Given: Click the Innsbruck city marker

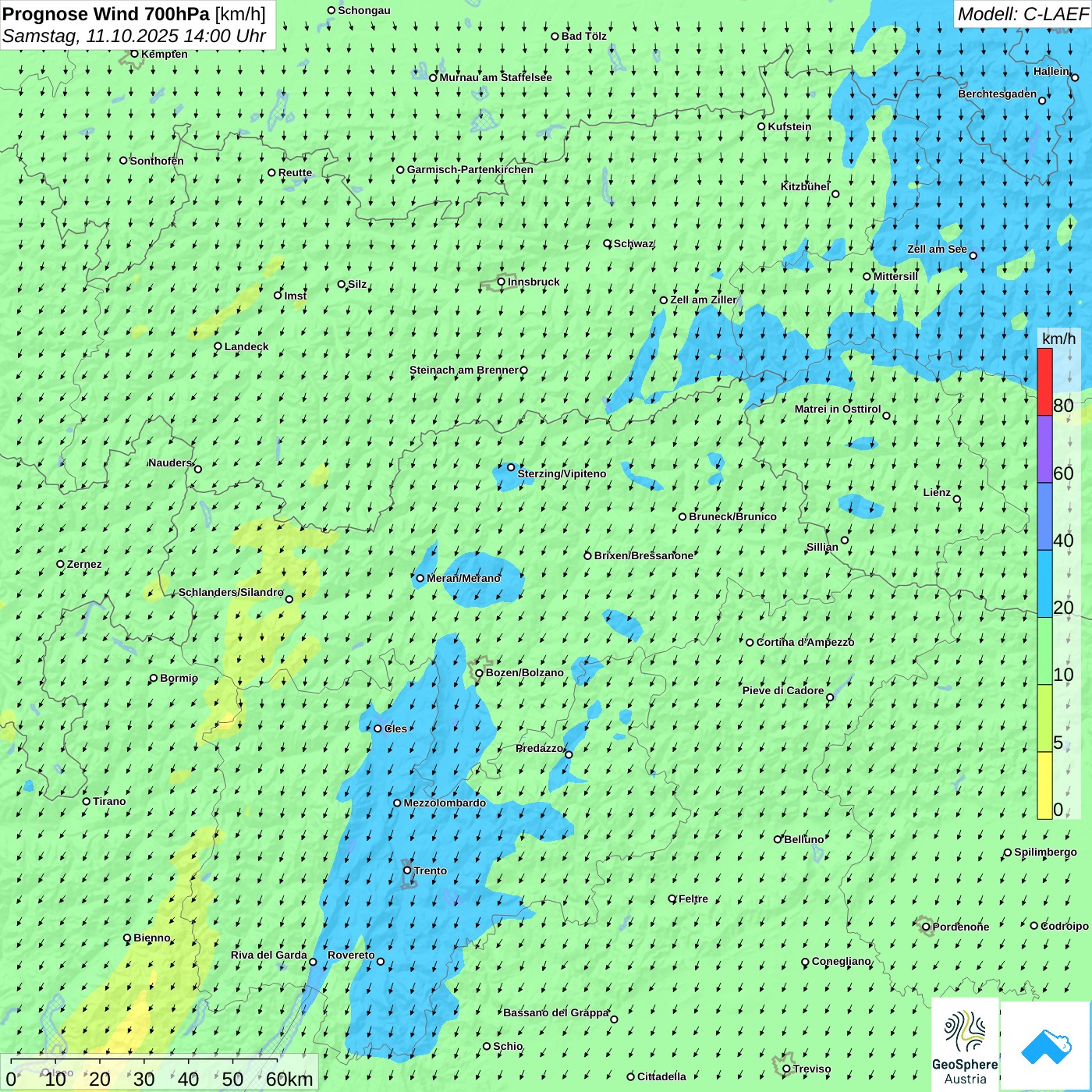Looking at the screenshot, I should [502, 282].
